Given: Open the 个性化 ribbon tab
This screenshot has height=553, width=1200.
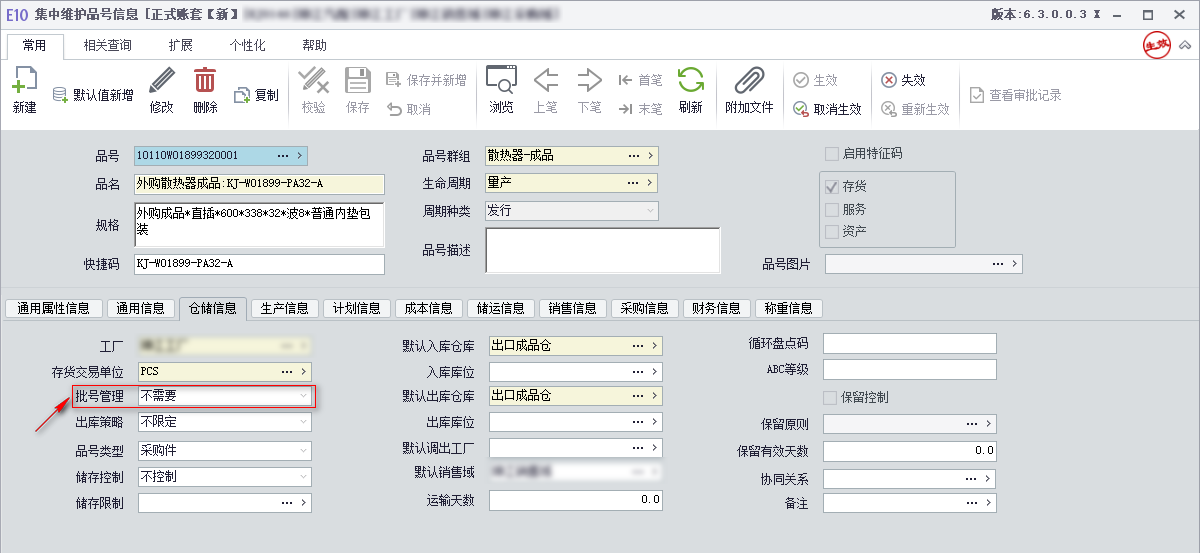Looking at the screenshot, I should [x=247, y=46].
